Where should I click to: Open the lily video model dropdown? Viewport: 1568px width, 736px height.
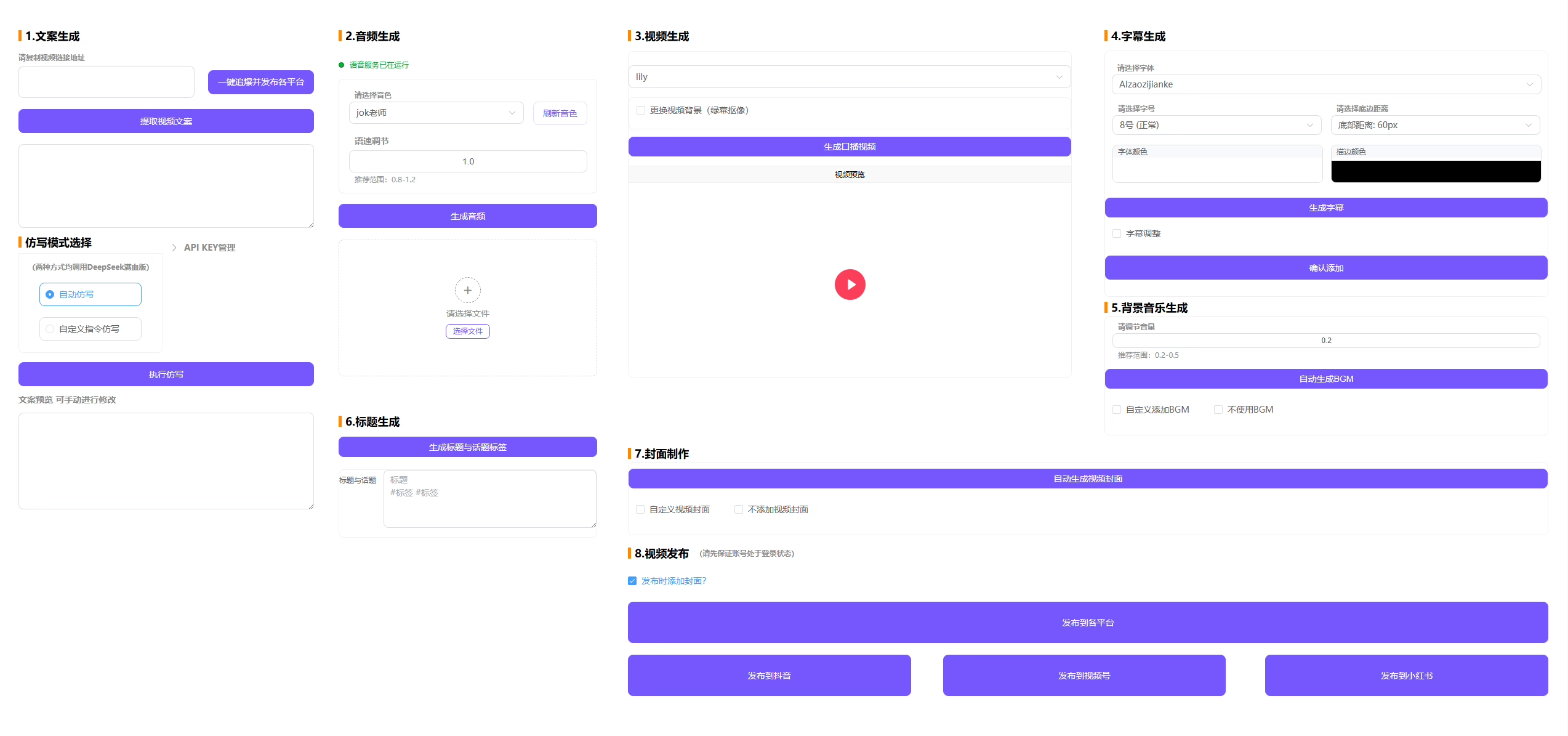click(849, 77)
